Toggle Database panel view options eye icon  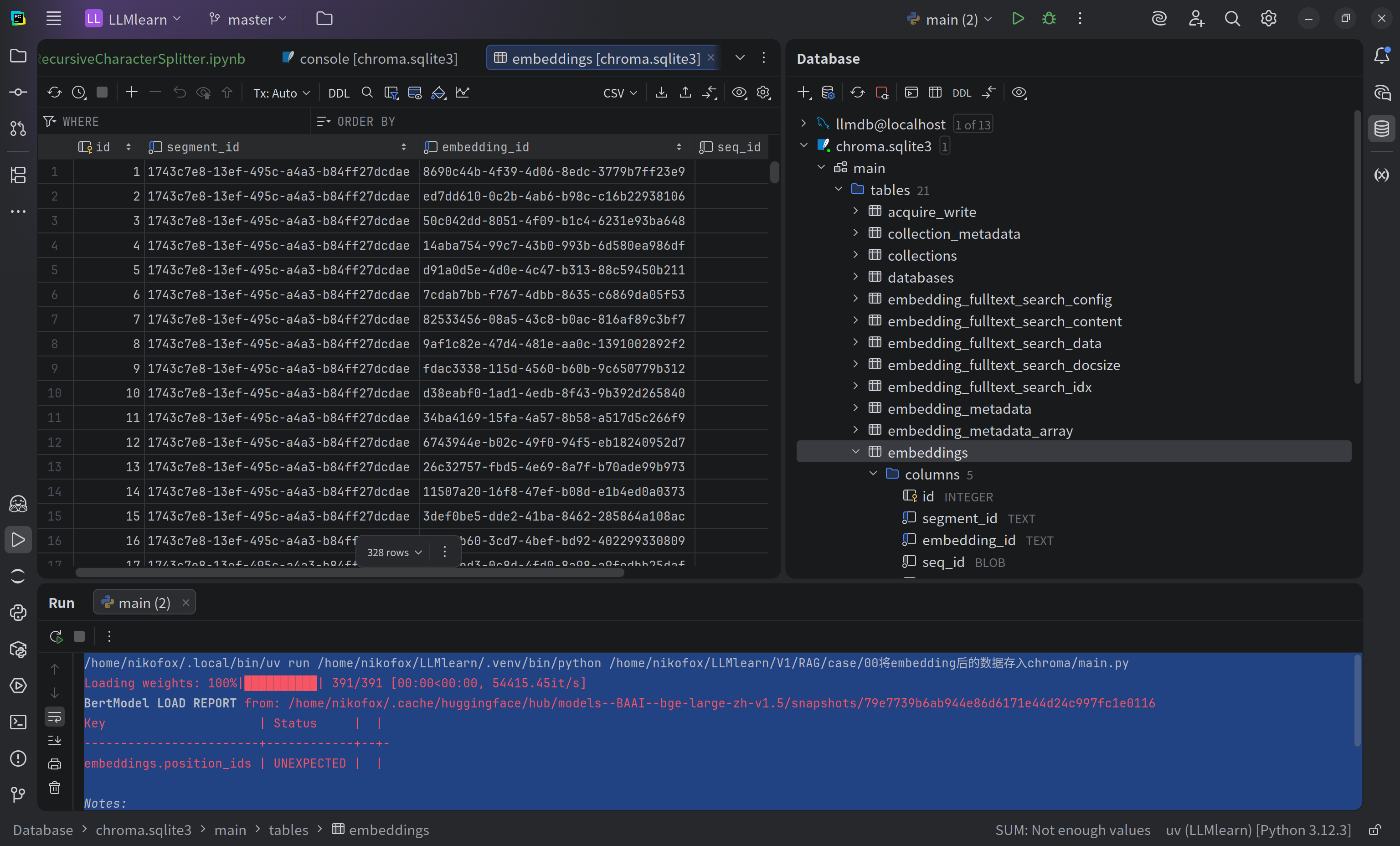[1019, 93]
